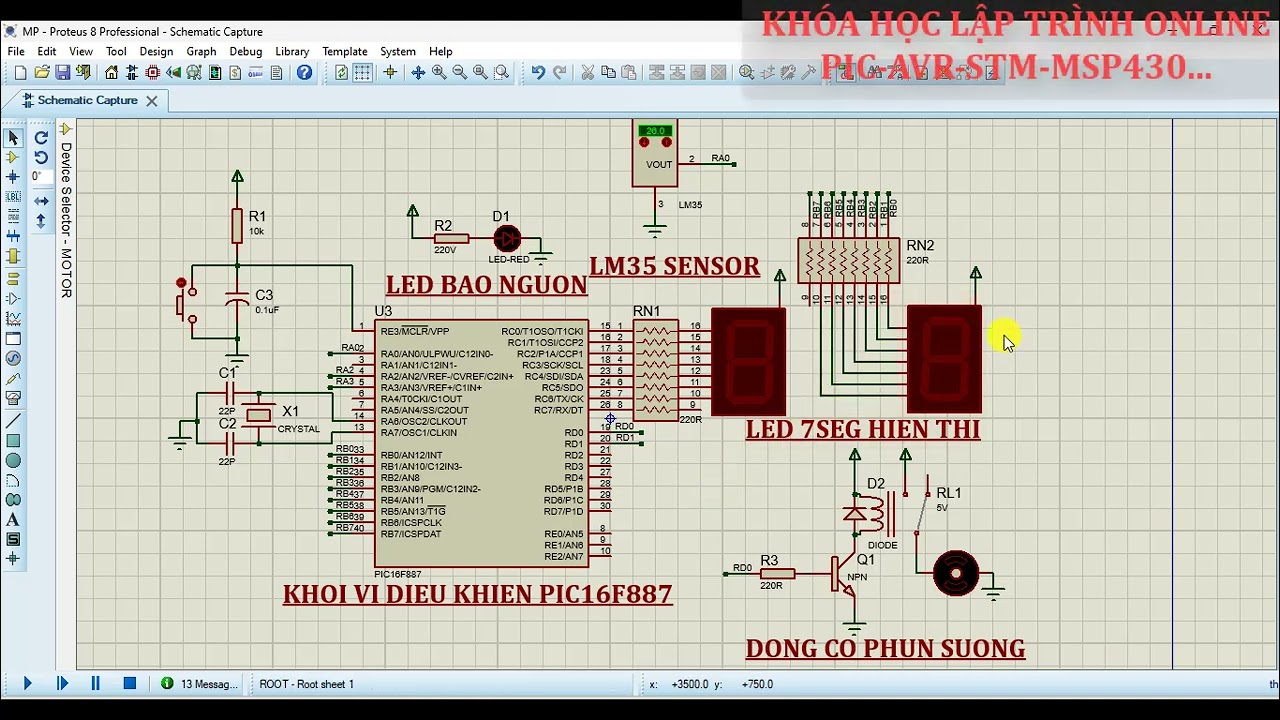Click the LM35 sensor component
The height and width of the screenshot is (720, 1280).
pyautogui.click(x=655, y=152)
